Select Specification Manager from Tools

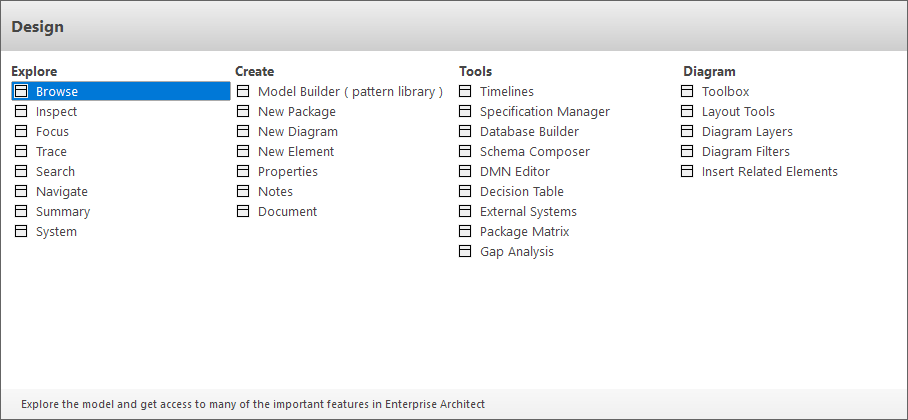point(544,111)
